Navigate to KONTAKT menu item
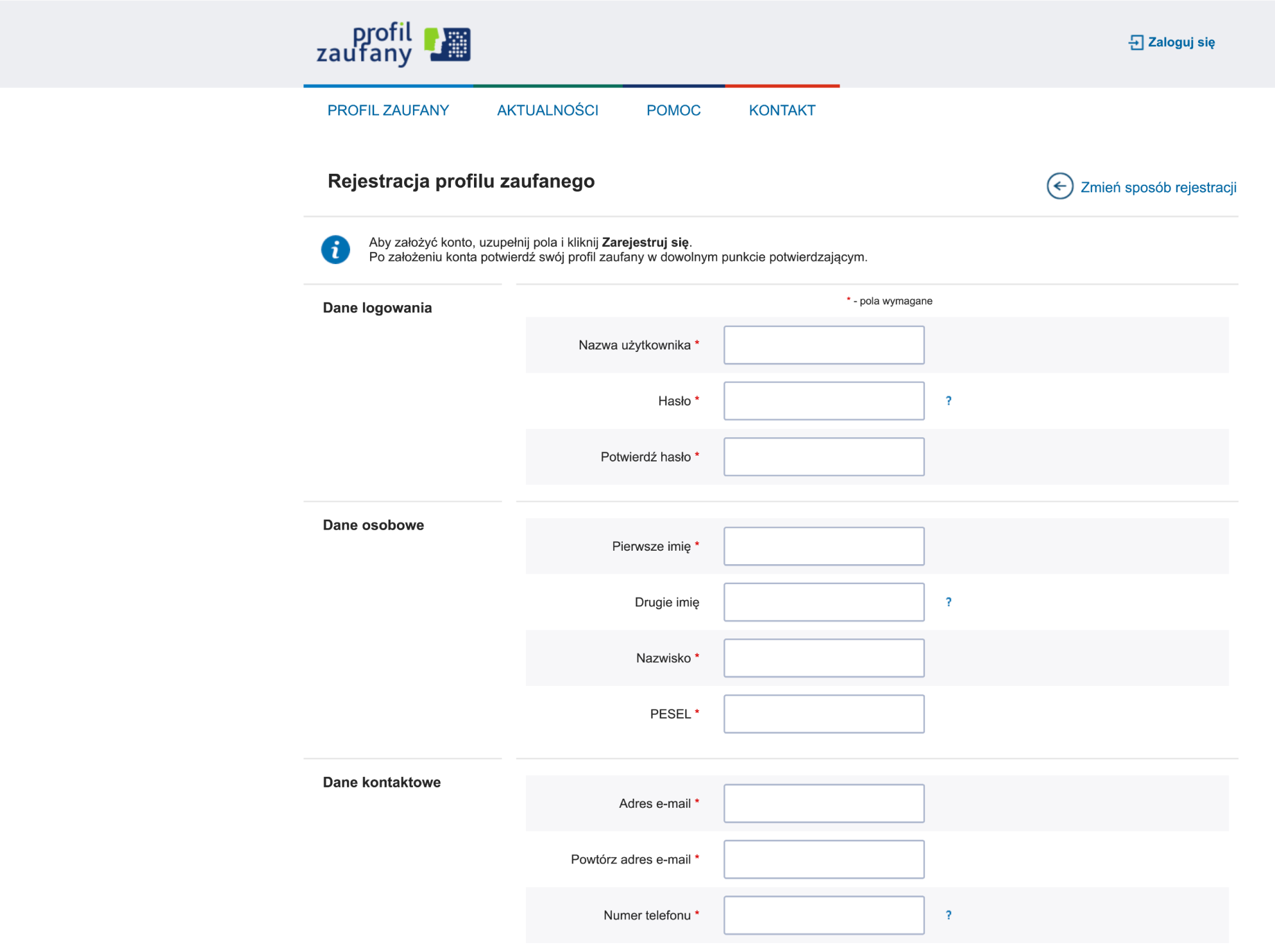The width and height of the screenshot is (1275, 952). [781, 110]
